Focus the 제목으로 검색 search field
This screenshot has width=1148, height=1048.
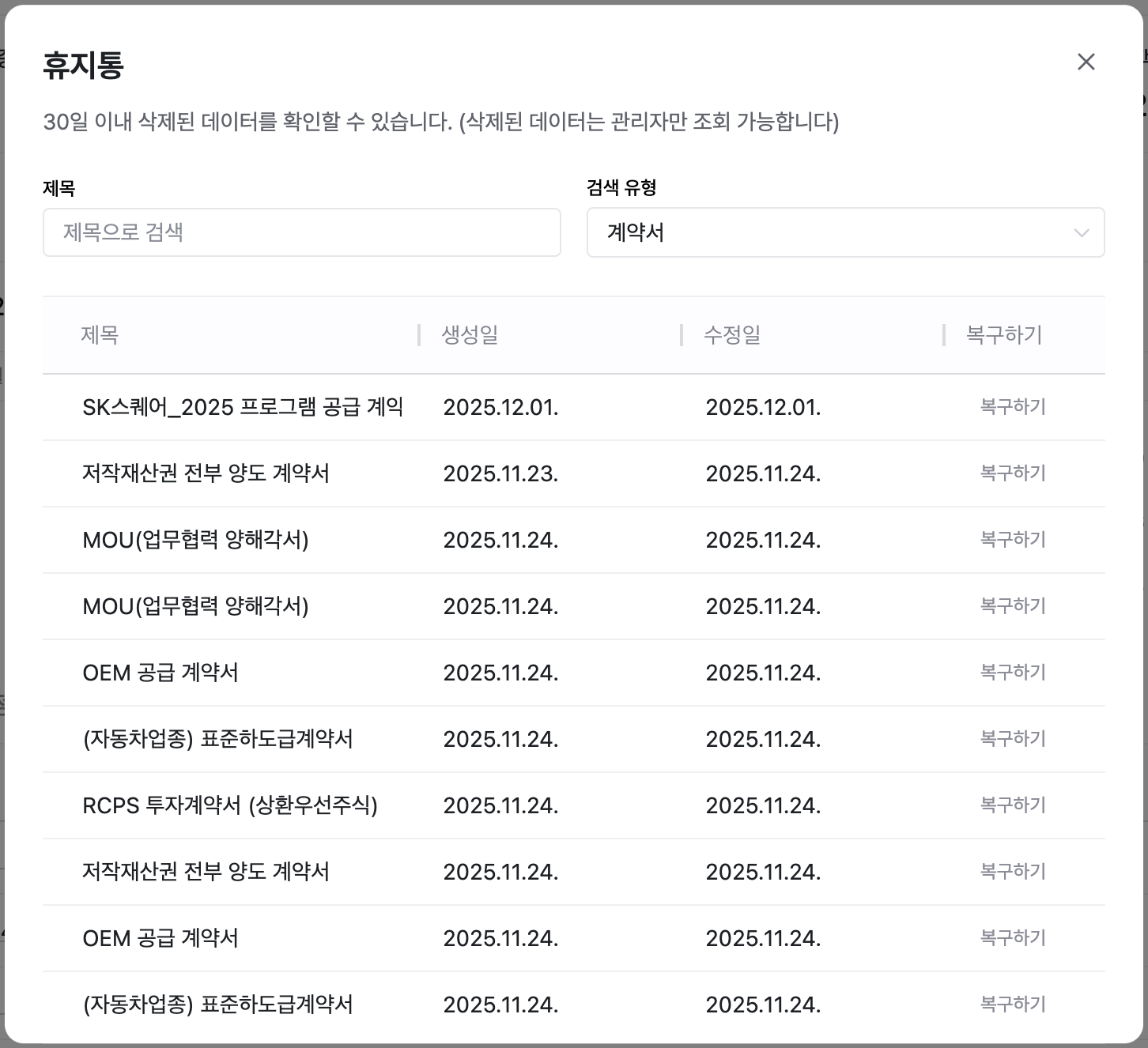pyautogui.click(x=301, y=232)
